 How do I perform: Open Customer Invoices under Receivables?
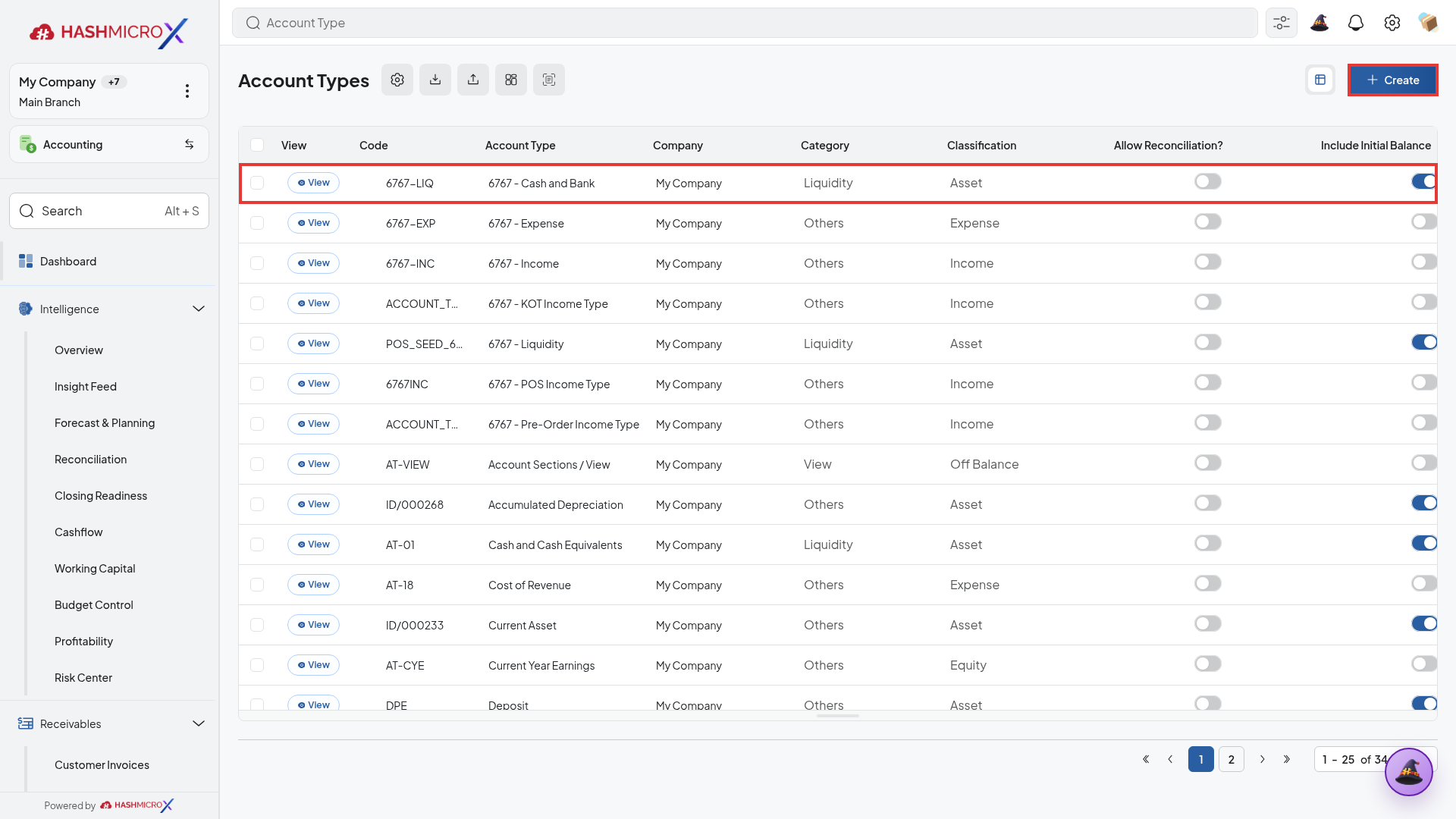point(102,765)
